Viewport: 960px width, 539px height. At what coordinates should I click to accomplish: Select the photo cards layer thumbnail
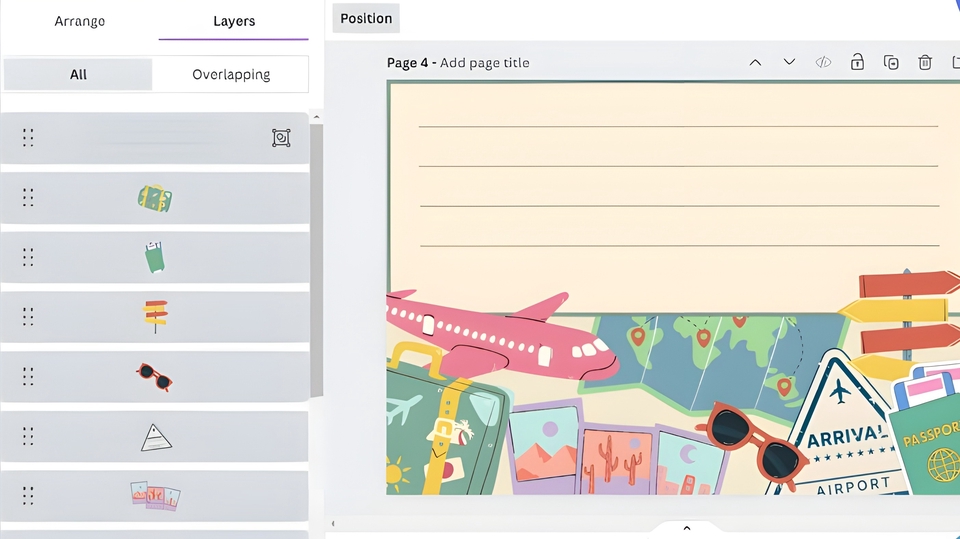[155, 496]
